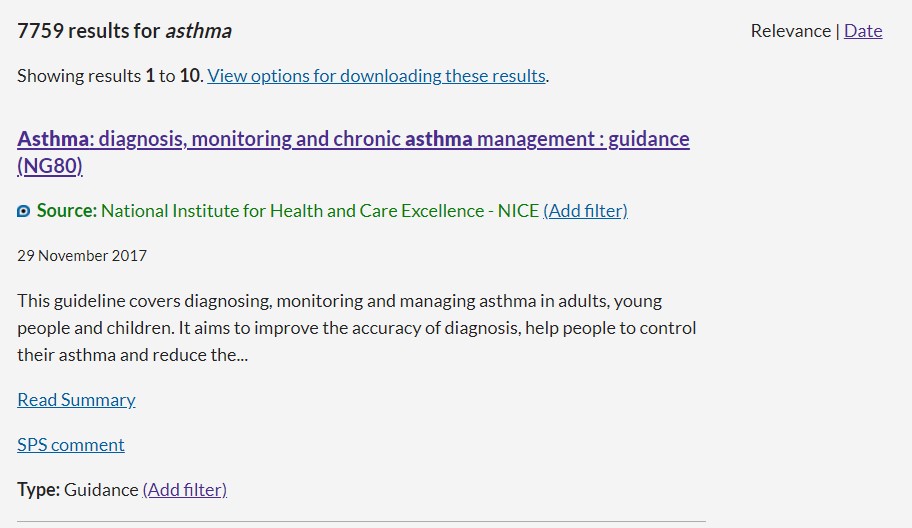Click the 29 November 2017 date text
912x528 pixels.
tap(82, 256)
